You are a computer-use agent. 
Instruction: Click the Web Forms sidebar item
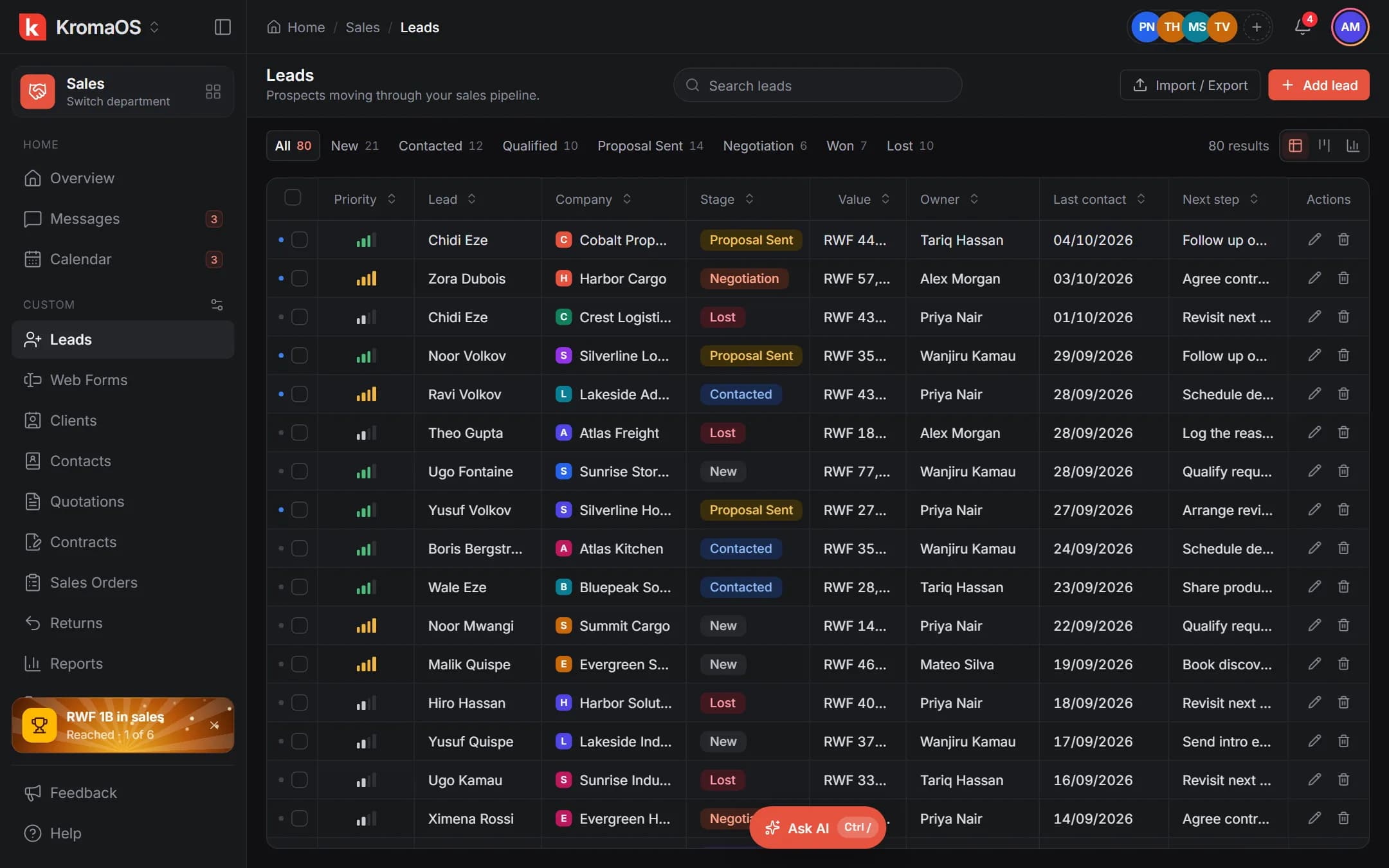point(123,380)
